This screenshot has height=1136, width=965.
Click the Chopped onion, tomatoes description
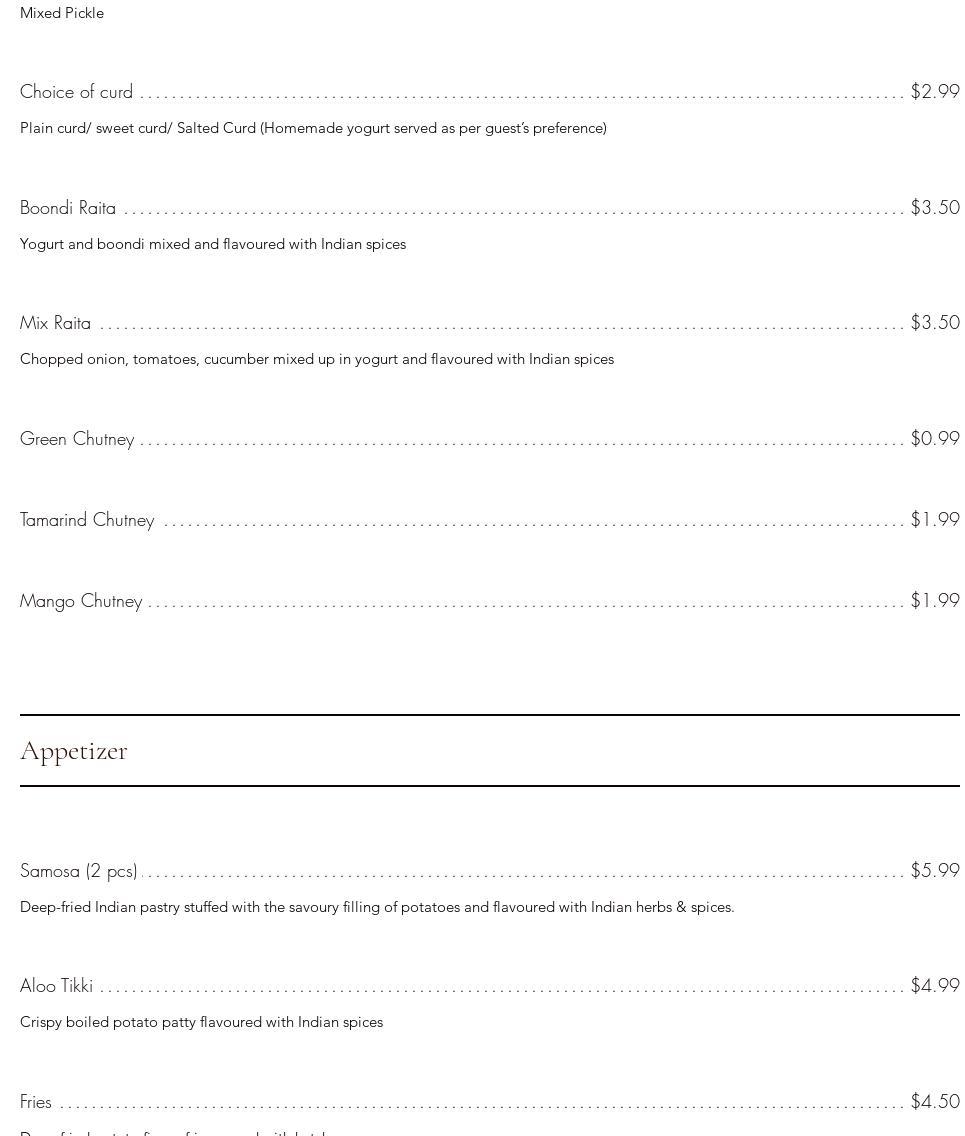(x=317, y=359)
